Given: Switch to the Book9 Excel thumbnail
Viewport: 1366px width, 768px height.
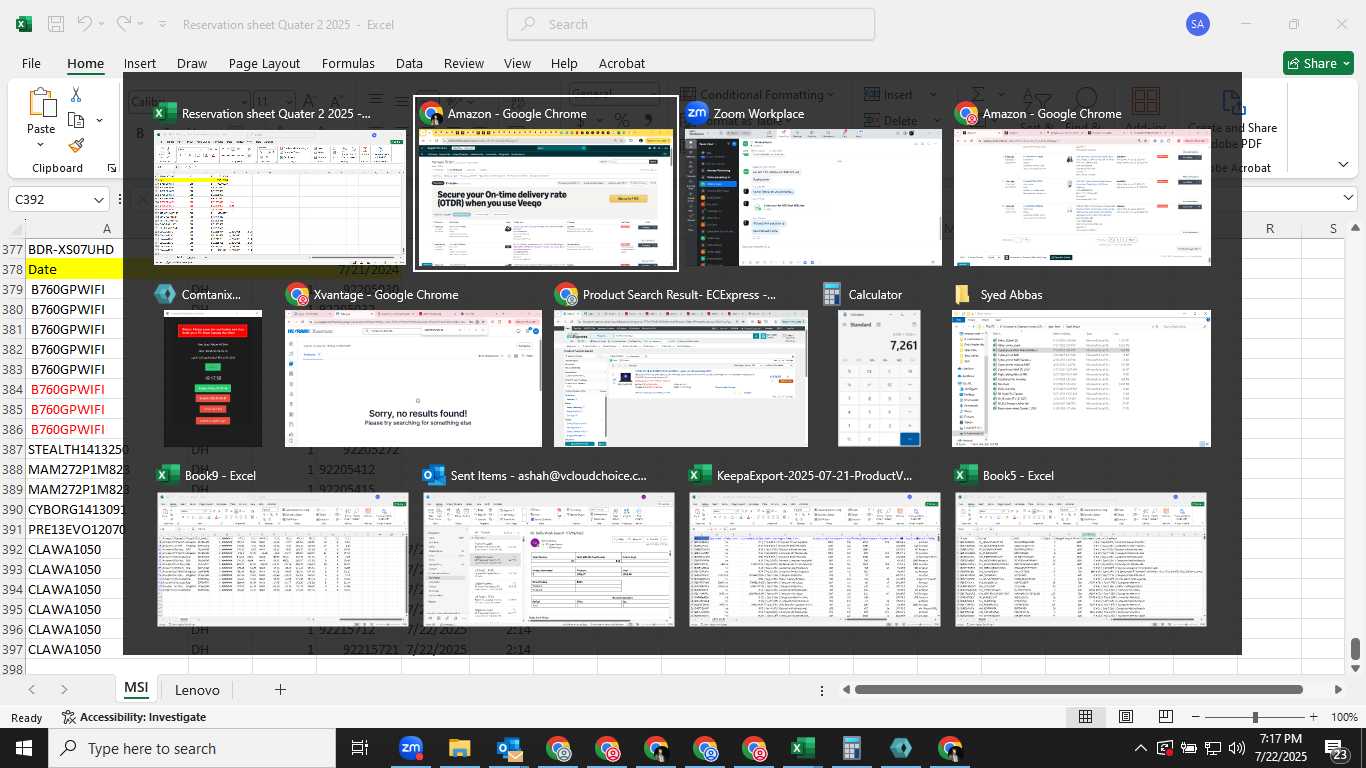Looking at the screenshot, I should 283,545.
